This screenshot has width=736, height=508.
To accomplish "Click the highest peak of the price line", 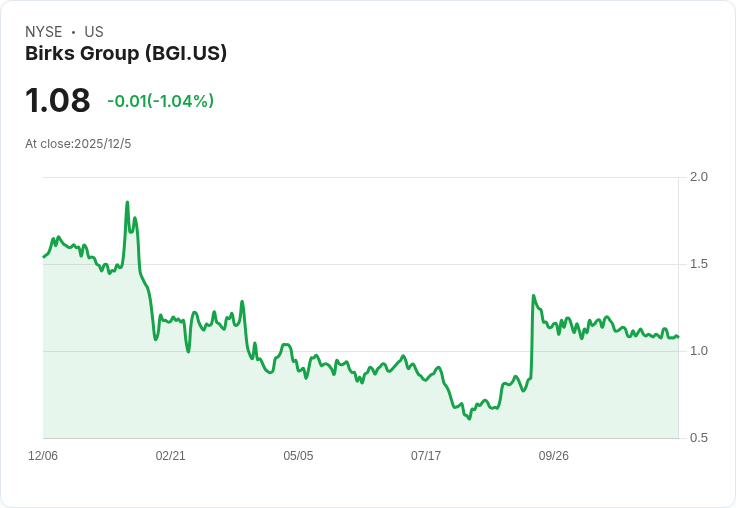I will click(x=127, y=202).
